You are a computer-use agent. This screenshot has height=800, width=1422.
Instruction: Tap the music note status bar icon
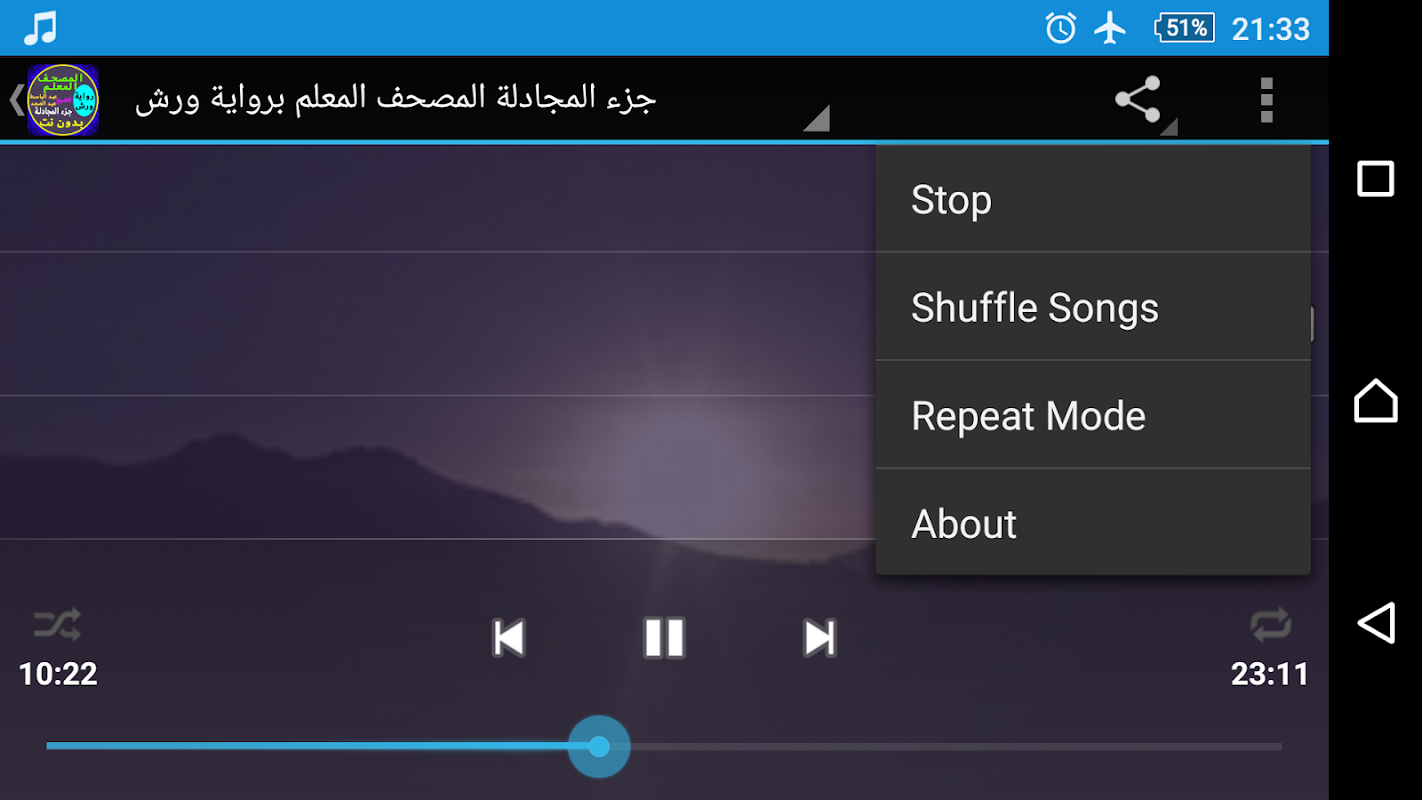tap(40, 28)
